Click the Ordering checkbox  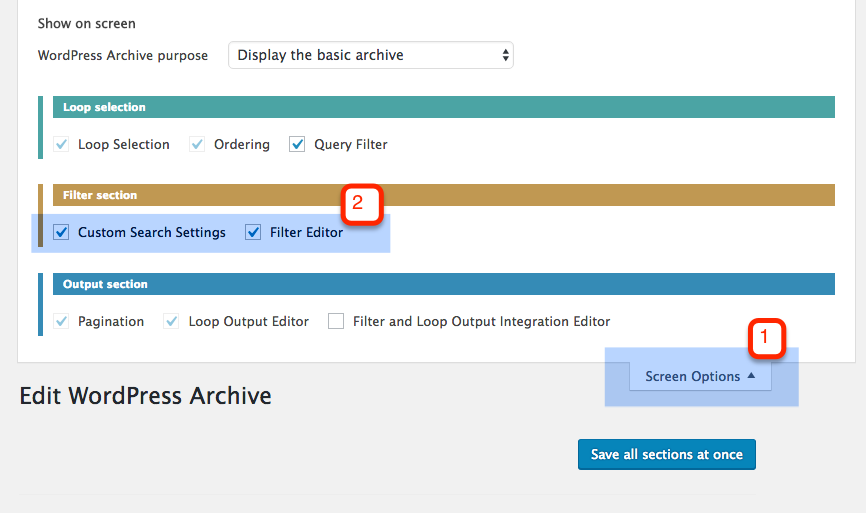coord(197,144)
